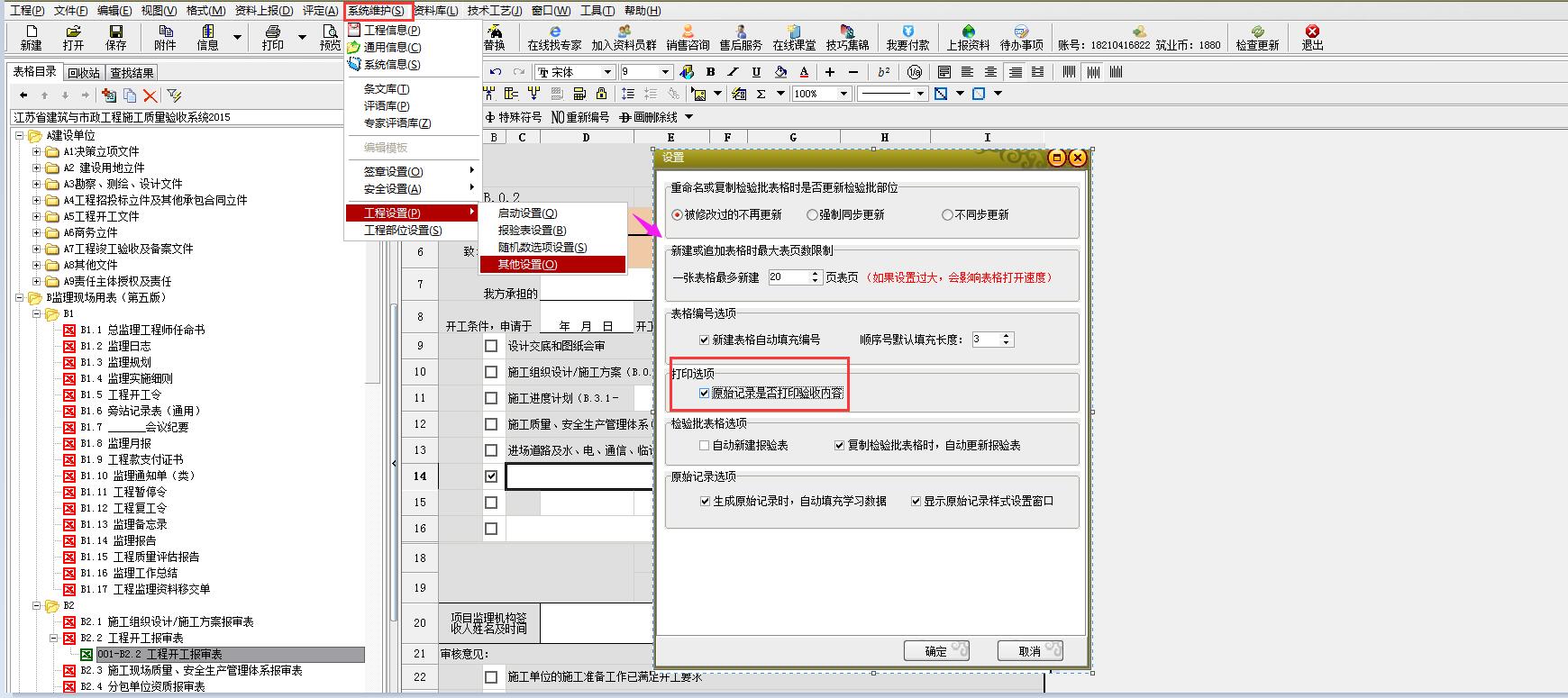Toggle Bold text formatting
This screenshot has width=1568, height=698.
point(710,72)
